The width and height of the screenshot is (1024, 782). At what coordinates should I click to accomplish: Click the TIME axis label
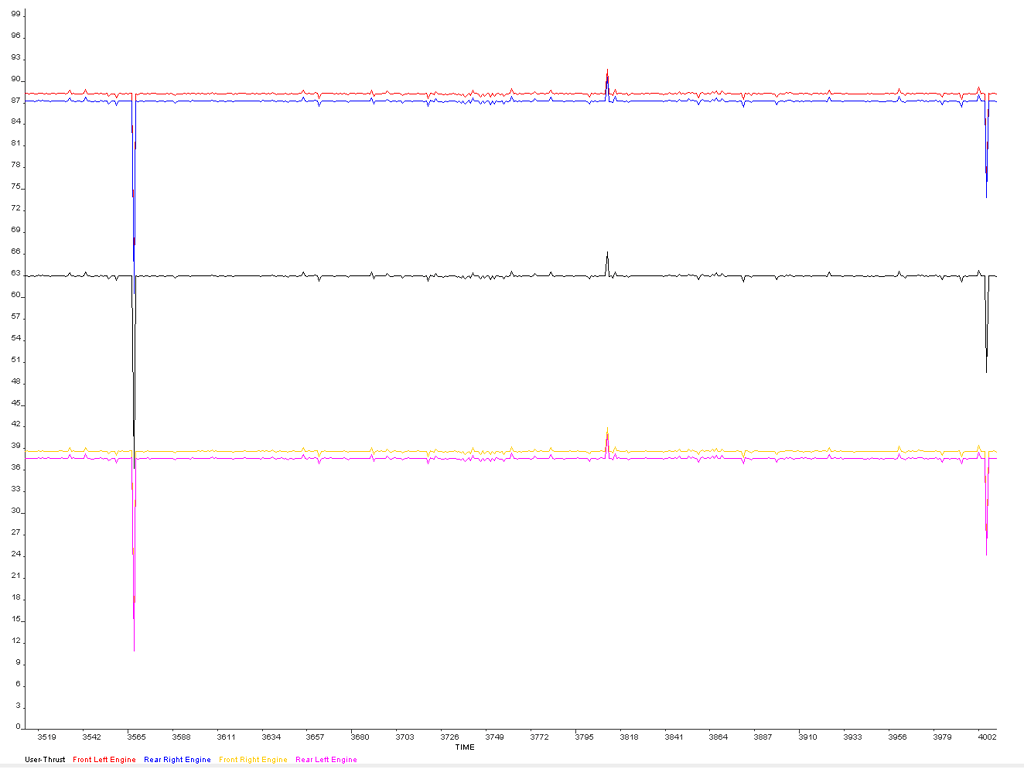[463, 746]
